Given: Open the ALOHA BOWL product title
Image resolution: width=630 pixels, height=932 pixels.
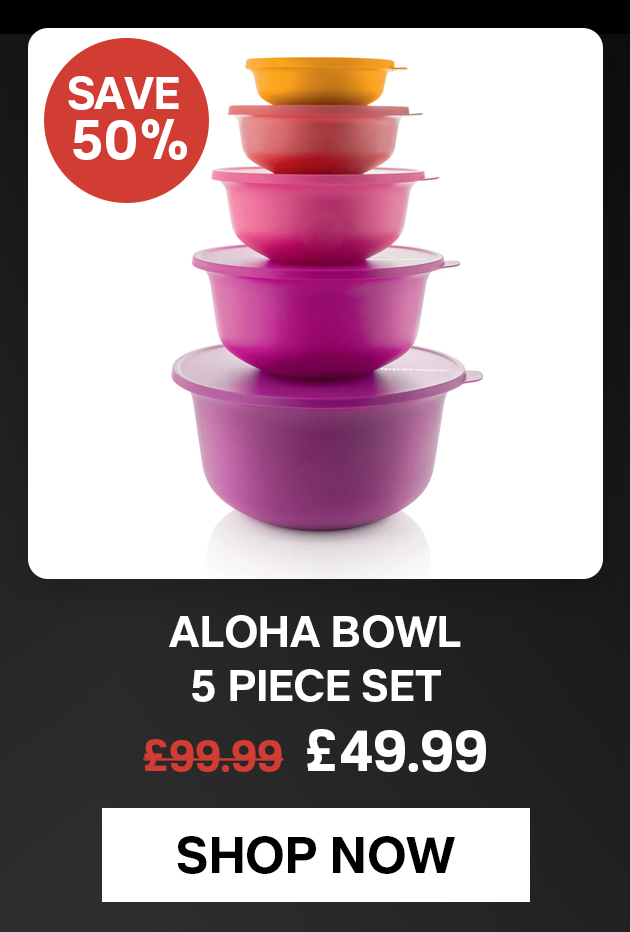Looking at the screenshot, I should pos(315,632).
